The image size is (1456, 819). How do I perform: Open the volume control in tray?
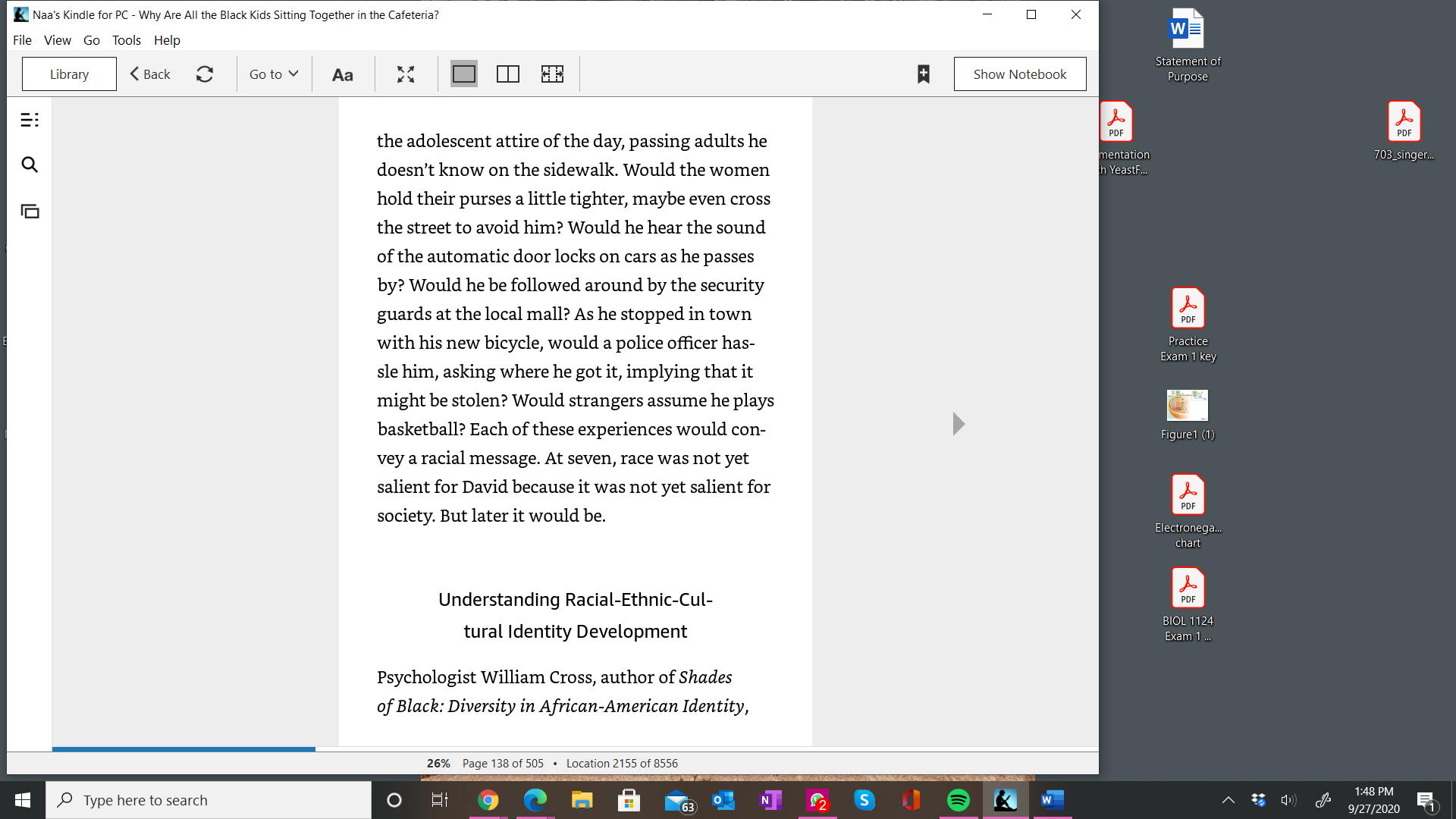point(1288,800)
